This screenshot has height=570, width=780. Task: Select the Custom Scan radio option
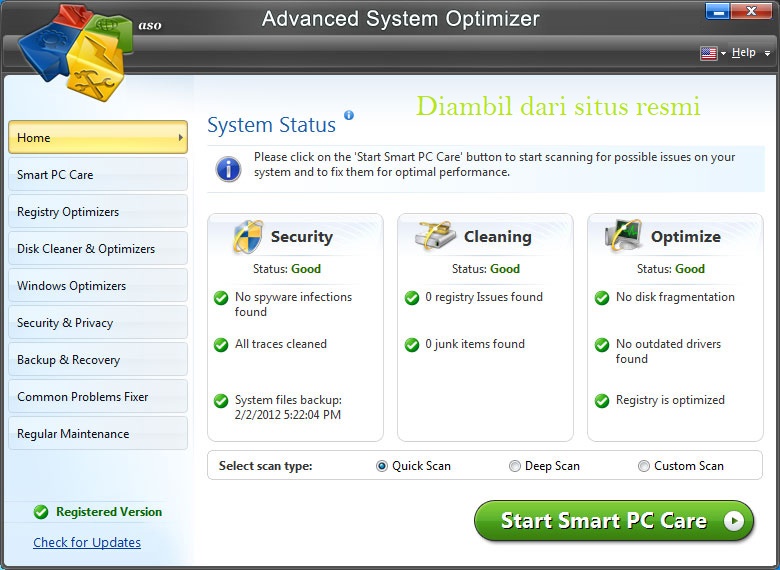(644, 466)
